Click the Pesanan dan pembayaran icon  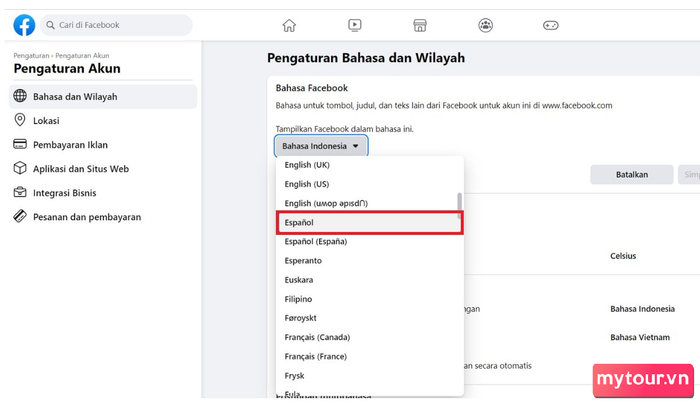20,216
